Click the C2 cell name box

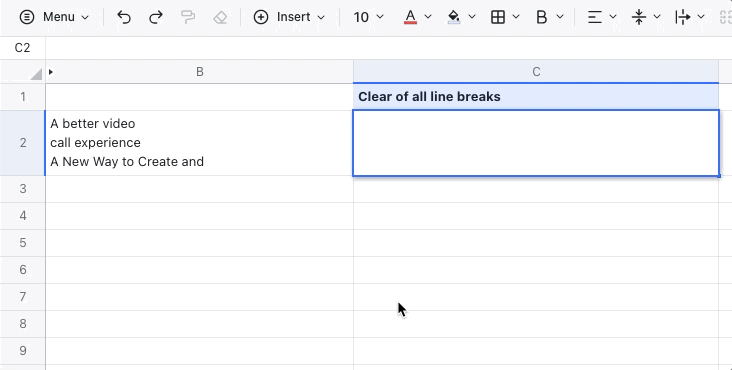(22, 48)
